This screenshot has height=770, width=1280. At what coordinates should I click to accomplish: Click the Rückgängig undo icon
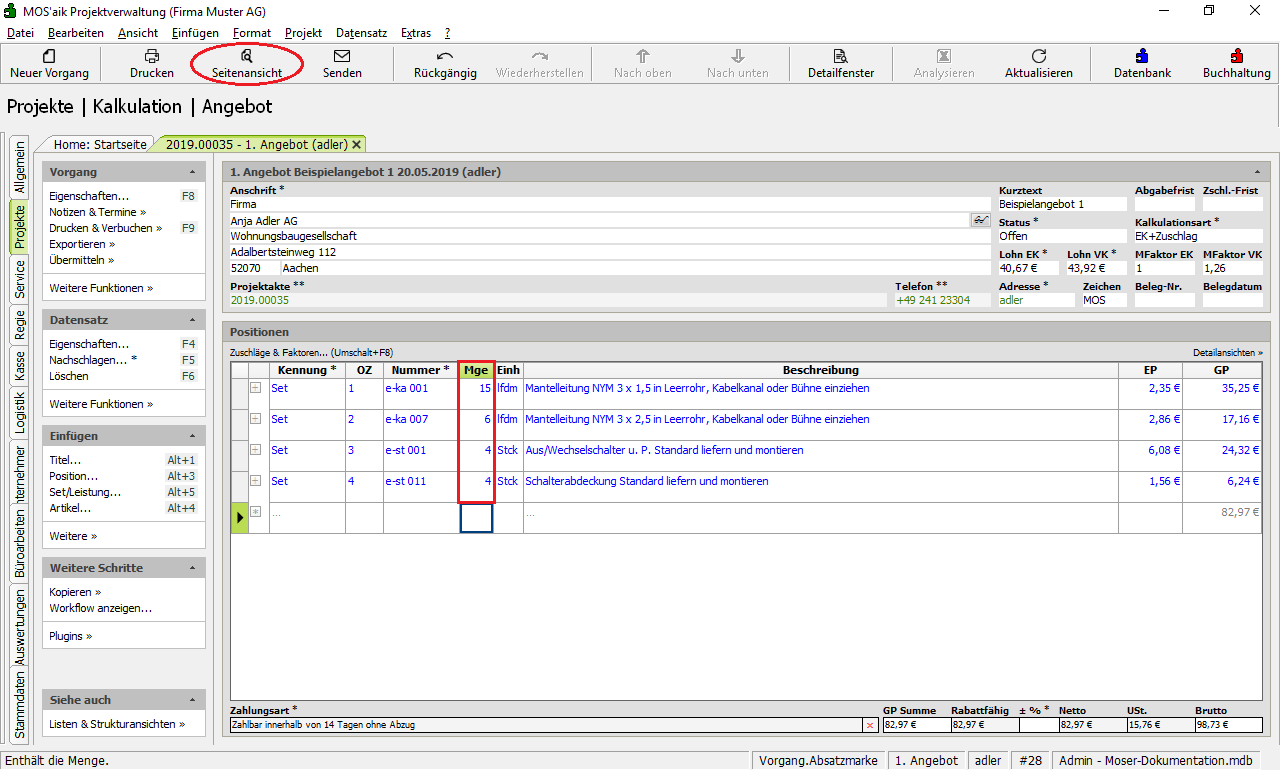tap(445, 57)
